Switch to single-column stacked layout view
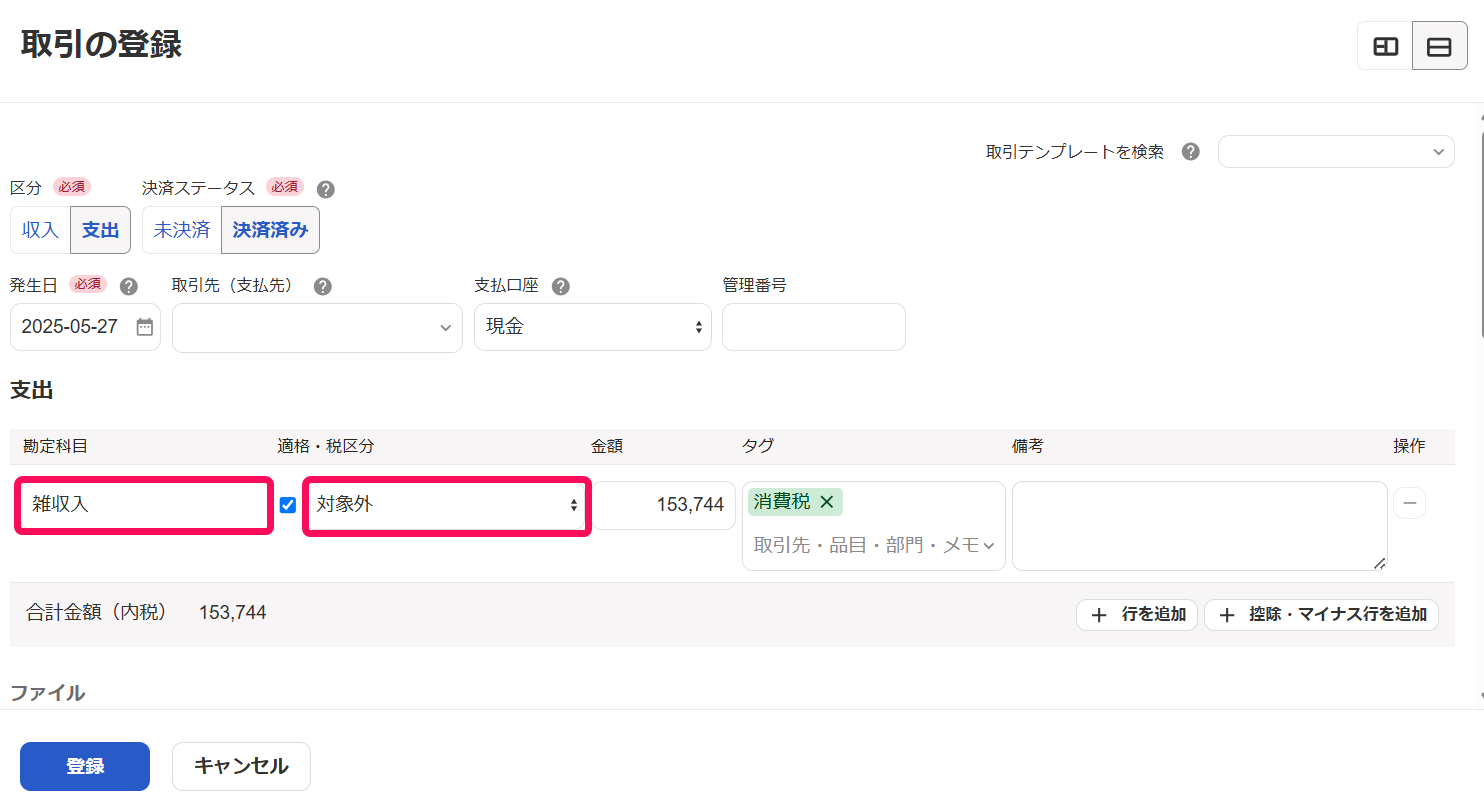Viewport: 1484px width, 812px height. point(1439,47)
